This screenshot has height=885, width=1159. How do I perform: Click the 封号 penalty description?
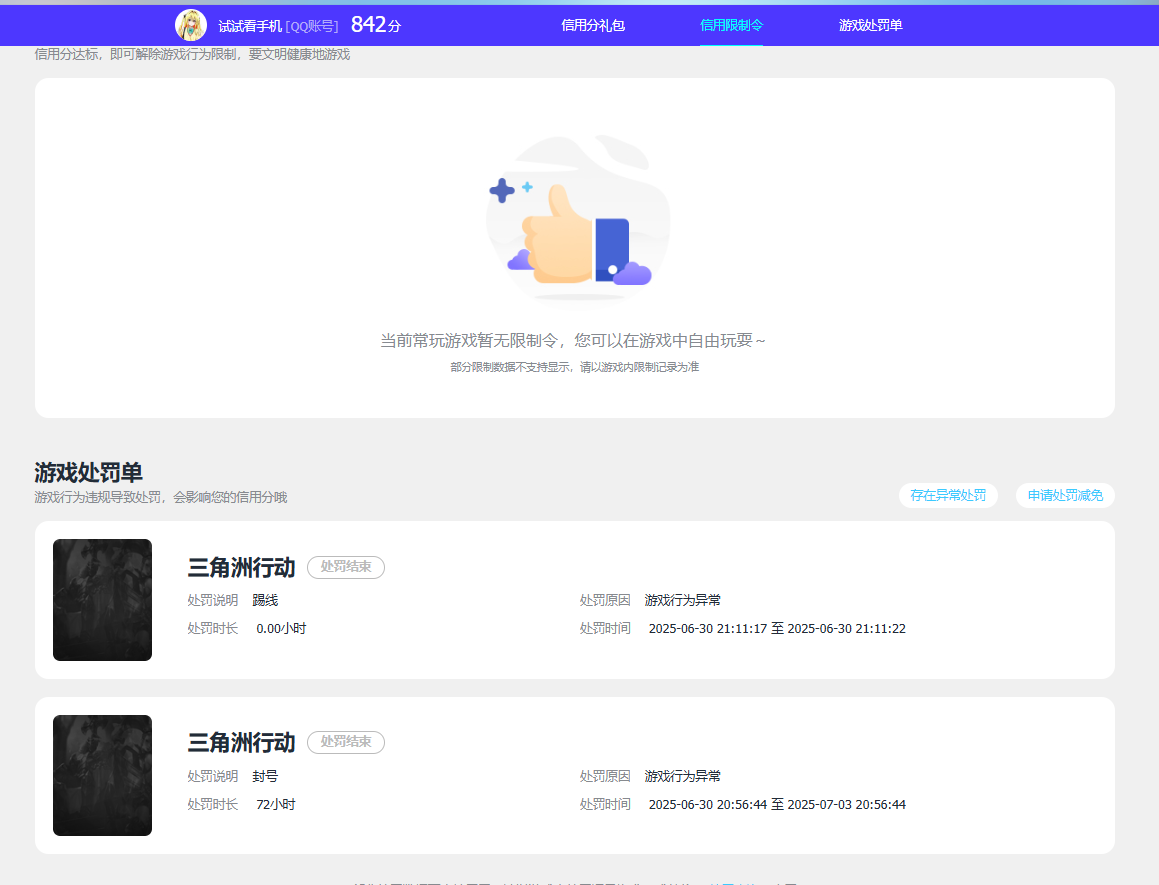tap(265, 776)
